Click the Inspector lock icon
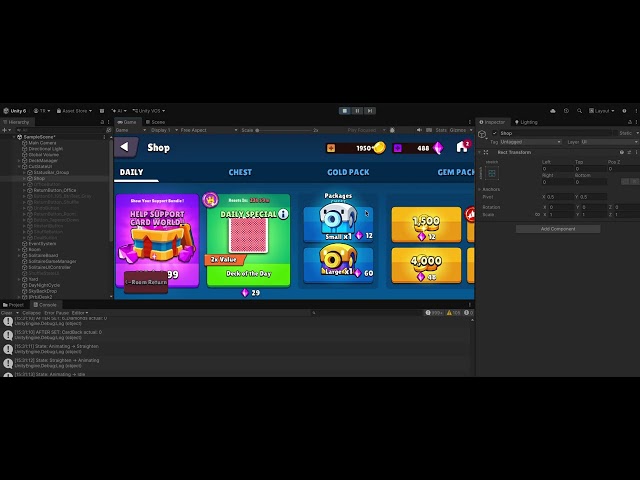 629,122
